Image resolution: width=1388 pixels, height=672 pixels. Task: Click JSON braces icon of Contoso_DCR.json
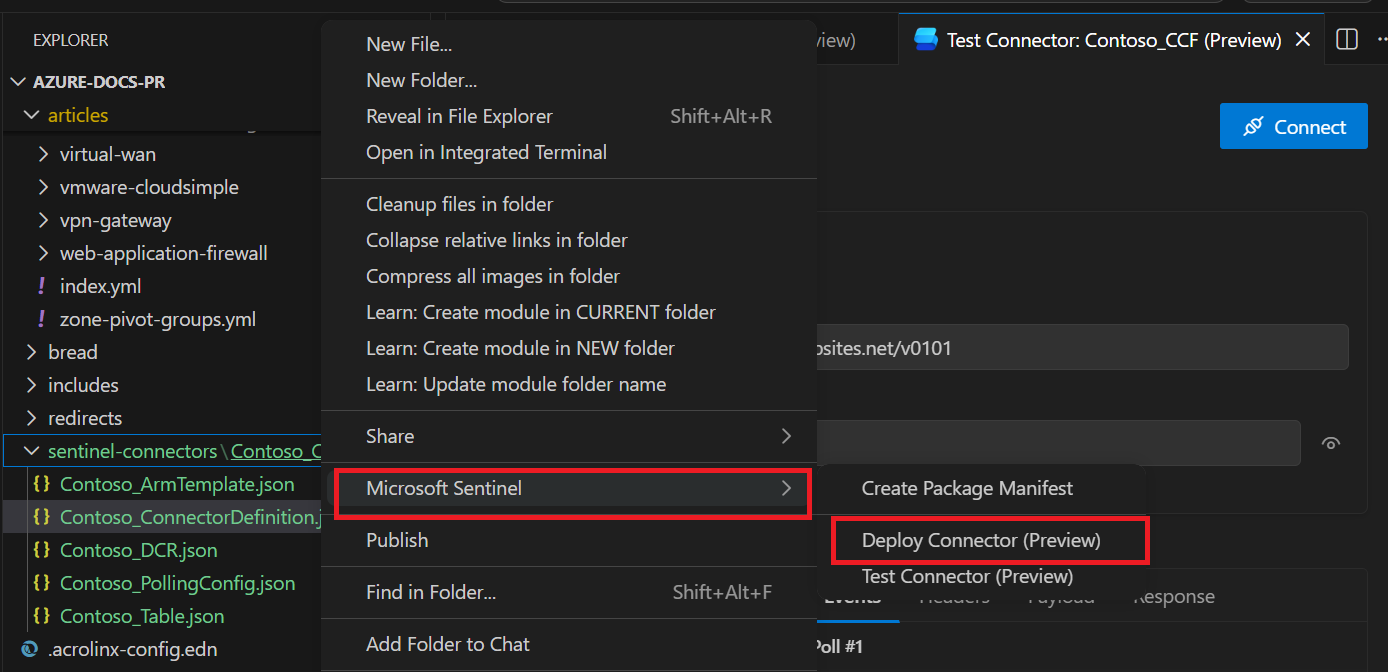pyautogui.click(x=41, y=550)
